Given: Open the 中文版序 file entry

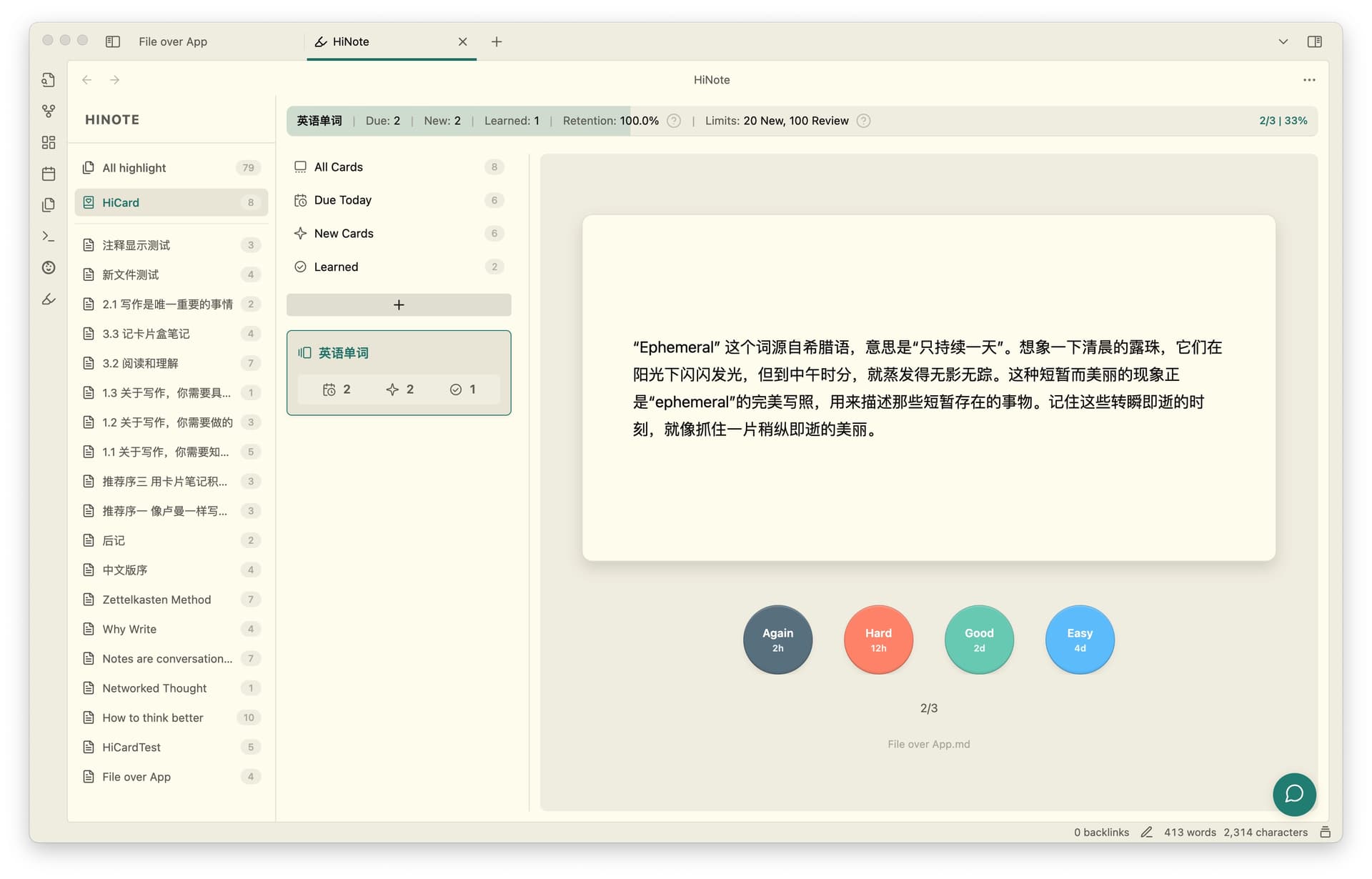Looking at the screenshot, I should coord(171,570).
